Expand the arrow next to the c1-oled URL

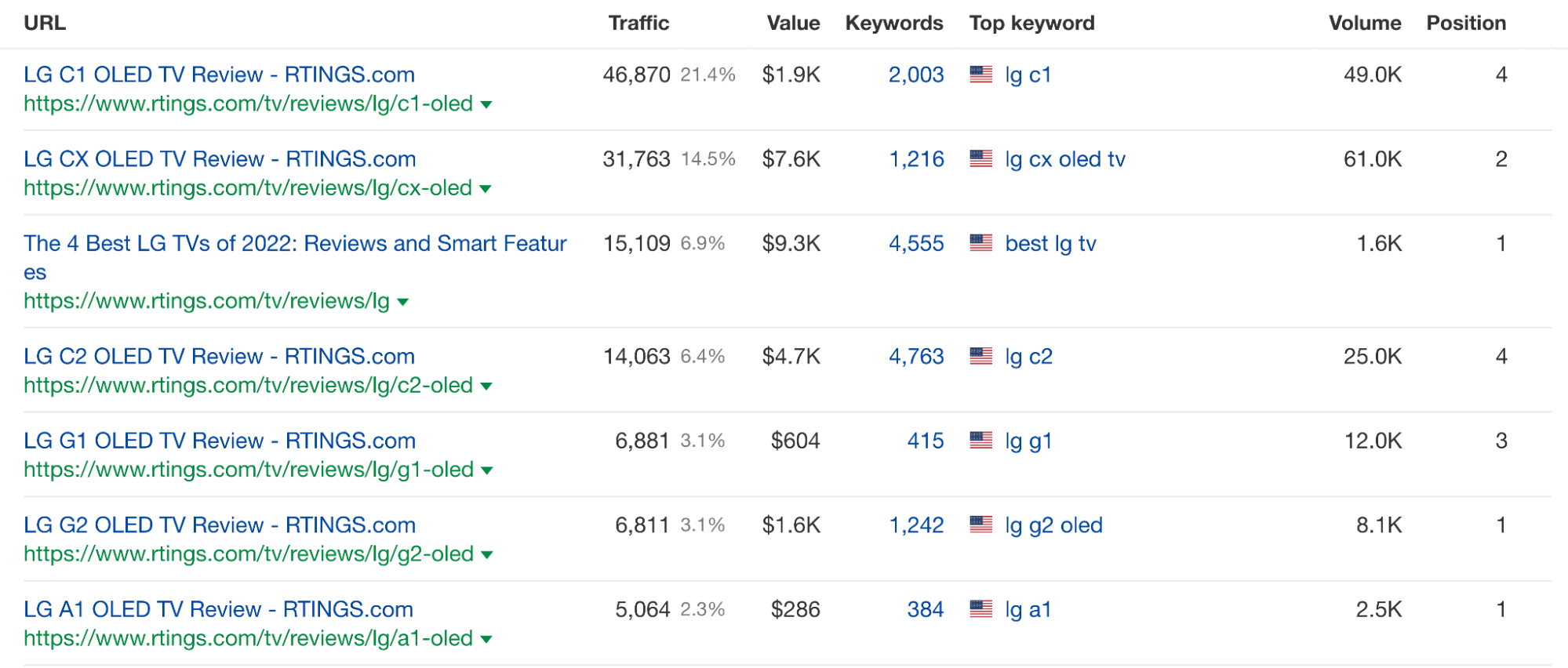[x=486, y=104]
